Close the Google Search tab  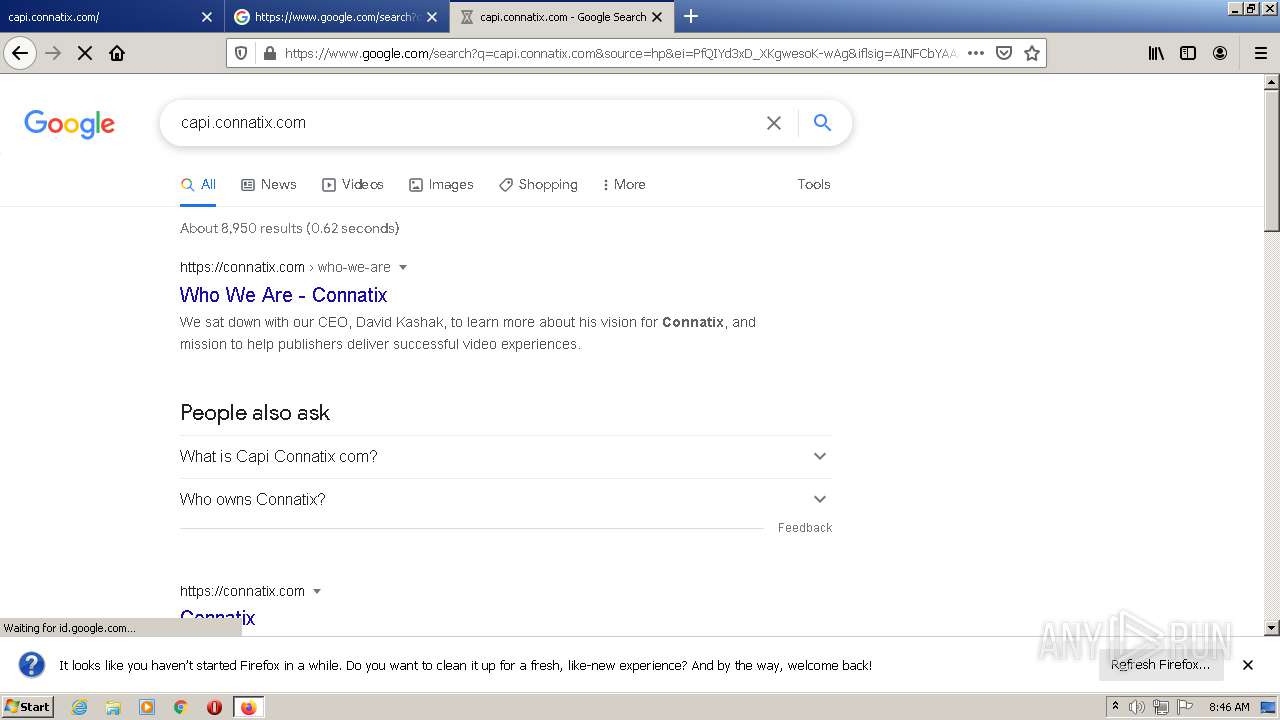pyautogui.click(x=657, y=17)
